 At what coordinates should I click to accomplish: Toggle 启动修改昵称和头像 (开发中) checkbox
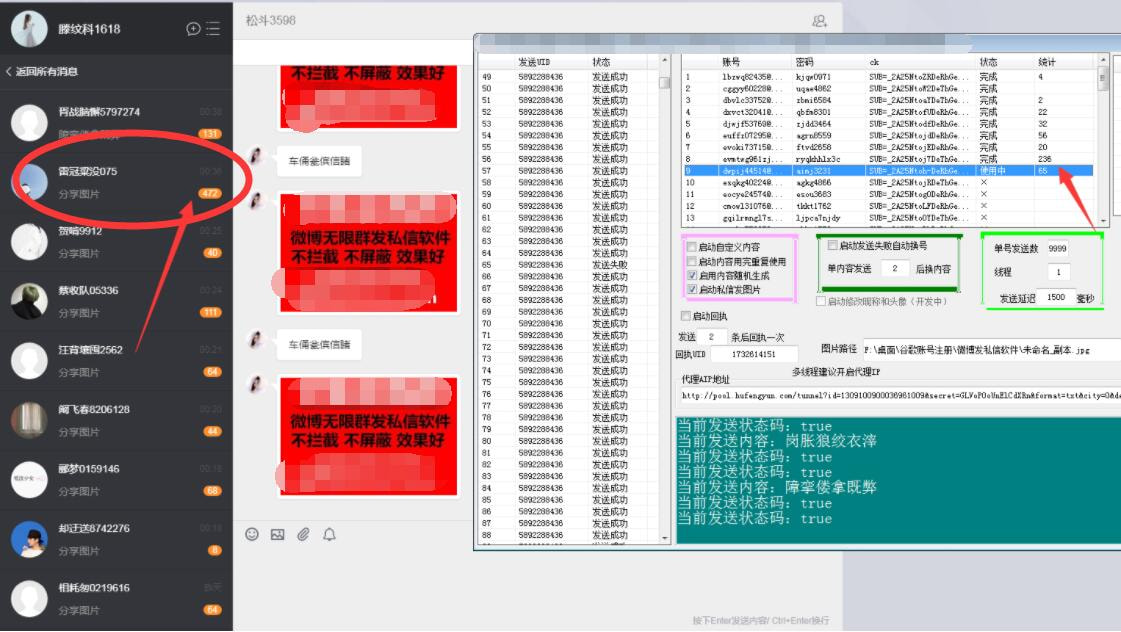pos(821,301)
